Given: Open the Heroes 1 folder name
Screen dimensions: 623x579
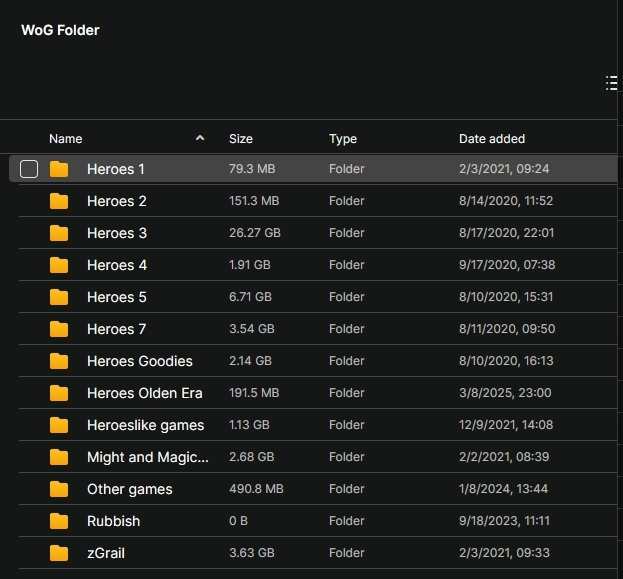Looking at the screenshot, I should (x=116, y=169).
